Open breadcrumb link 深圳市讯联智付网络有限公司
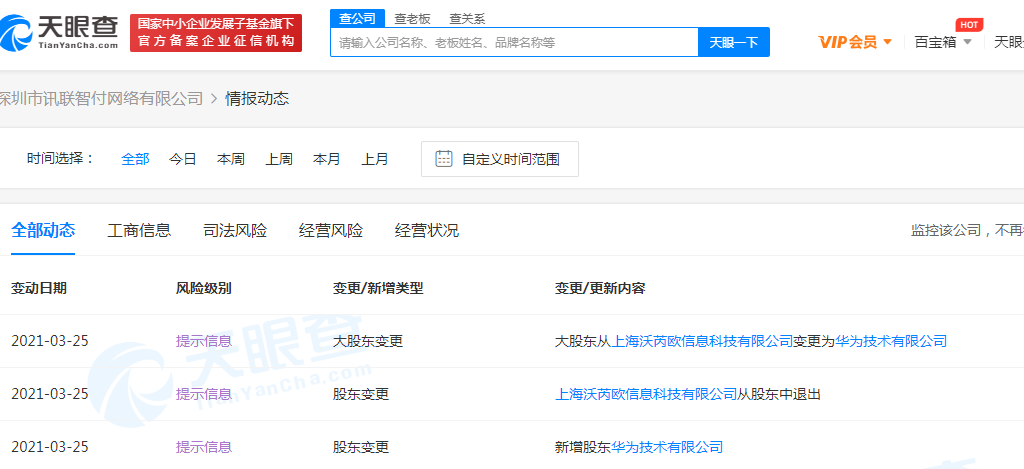1024x469 pixels. [101, 99]
